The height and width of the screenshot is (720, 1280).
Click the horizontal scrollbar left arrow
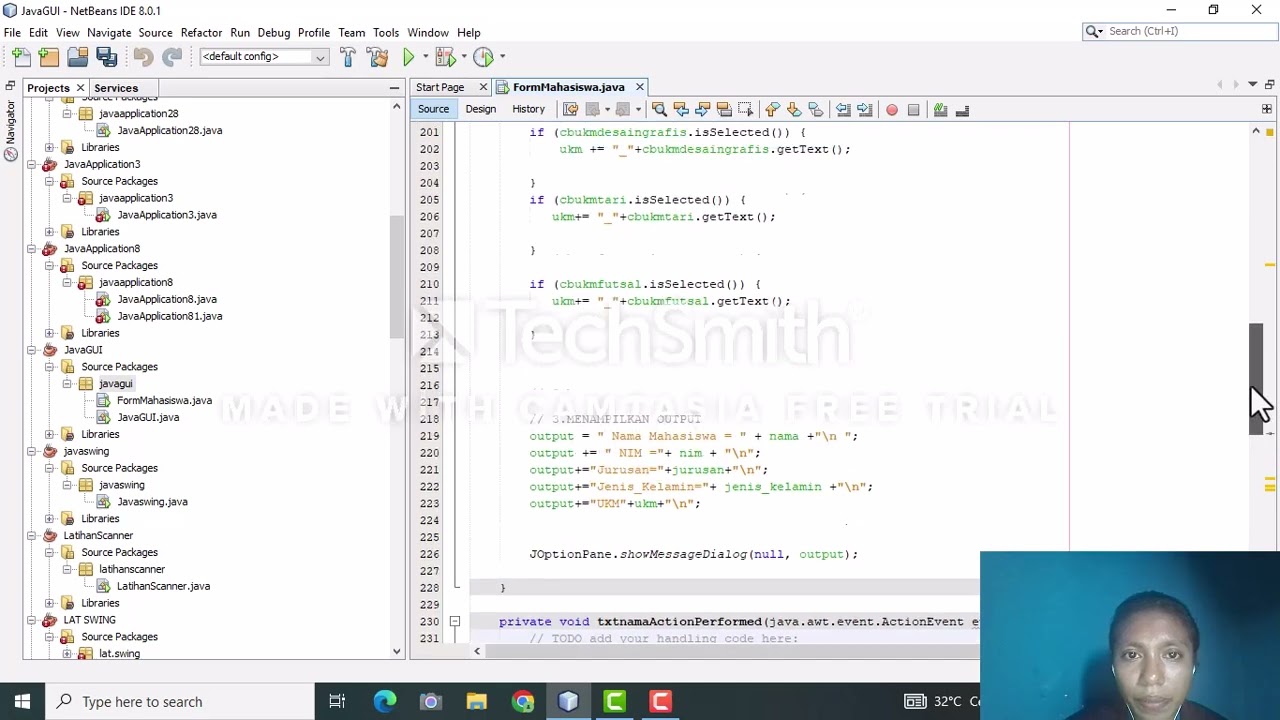click(x=476, y=652)
